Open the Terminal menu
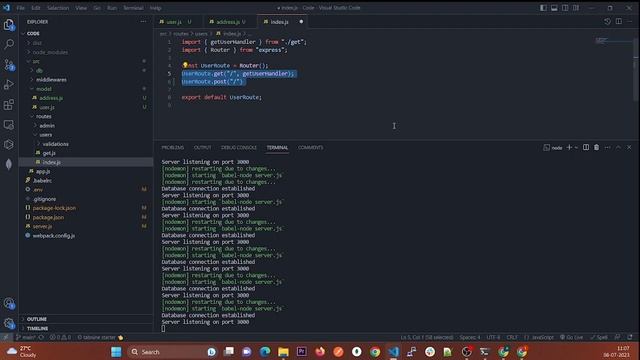The image size is (640, 360). 133,8
